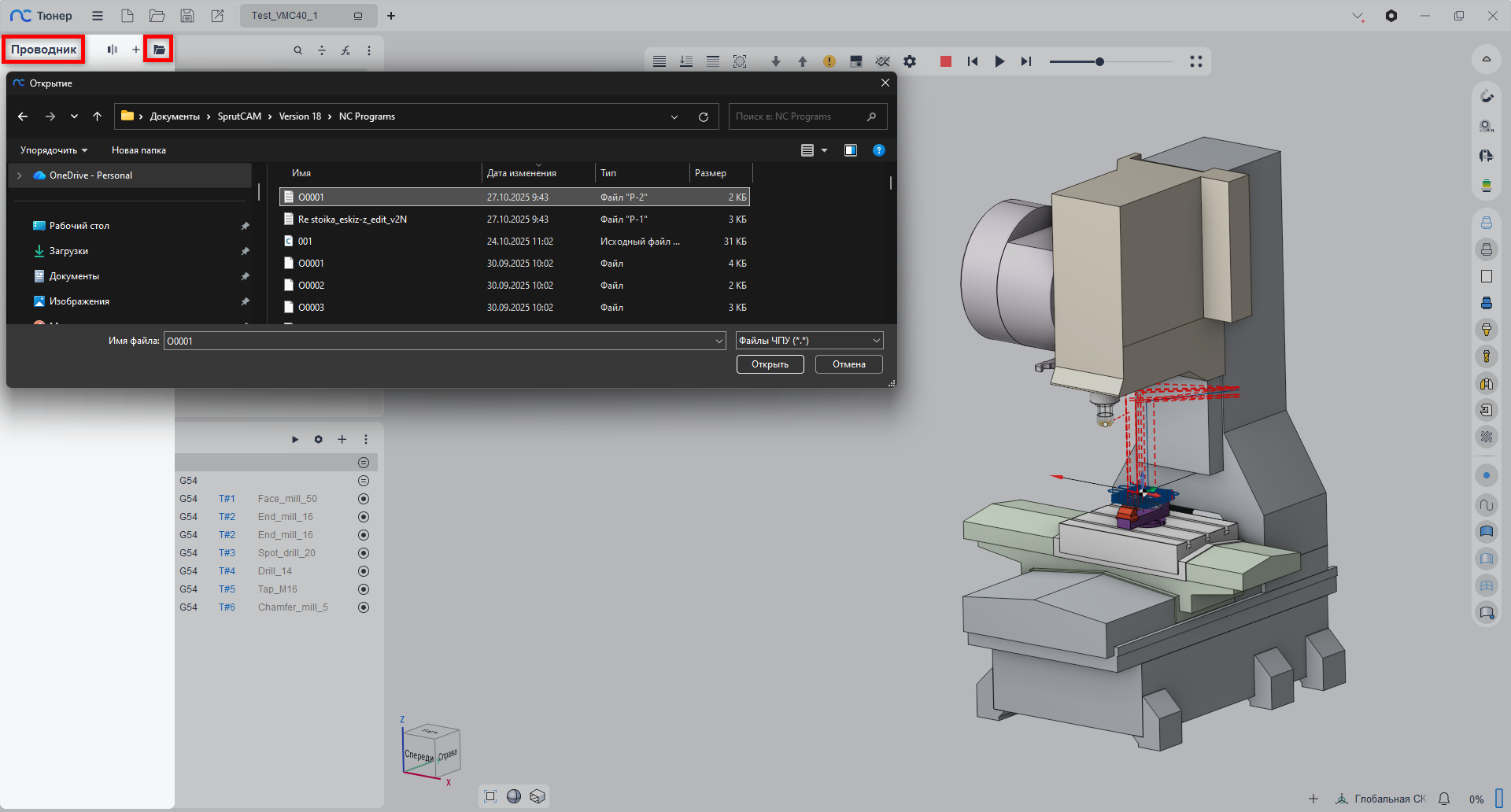Refresh the NC Programs folder listing
Viewport: 1511px width, 812px height.
point(704,117)
